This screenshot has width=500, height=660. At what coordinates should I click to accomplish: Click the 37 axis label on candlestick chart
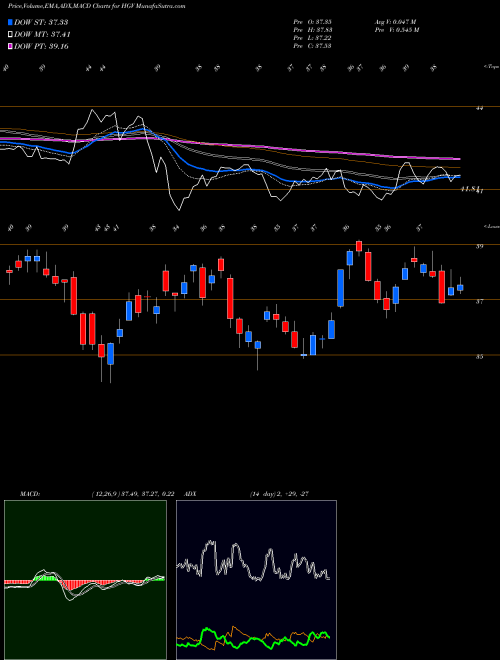[479, 301]
